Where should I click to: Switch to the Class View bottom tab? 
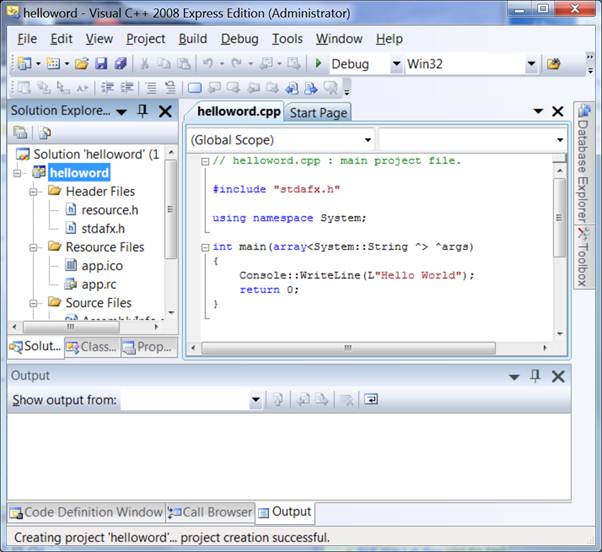coord(92,347)
